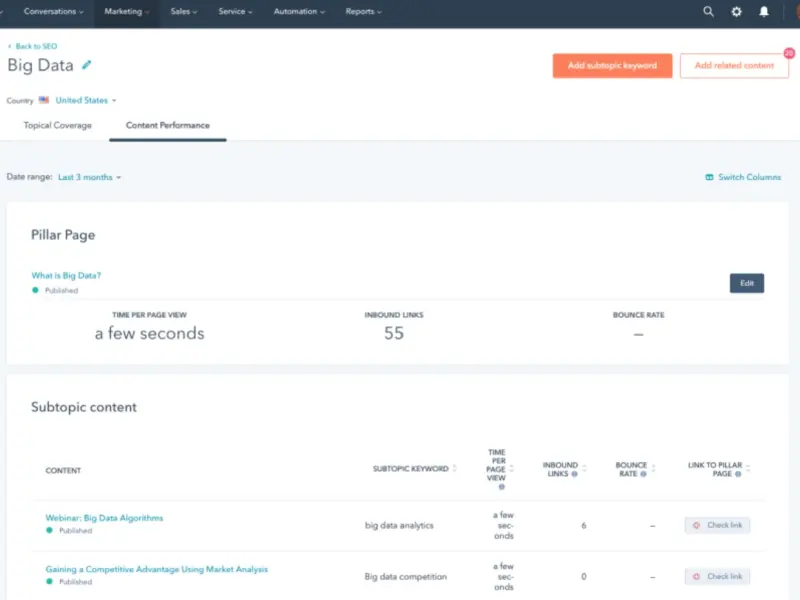Open the Reports menu
The height and width of the screenshot is (600, 800).
(363, 12)
